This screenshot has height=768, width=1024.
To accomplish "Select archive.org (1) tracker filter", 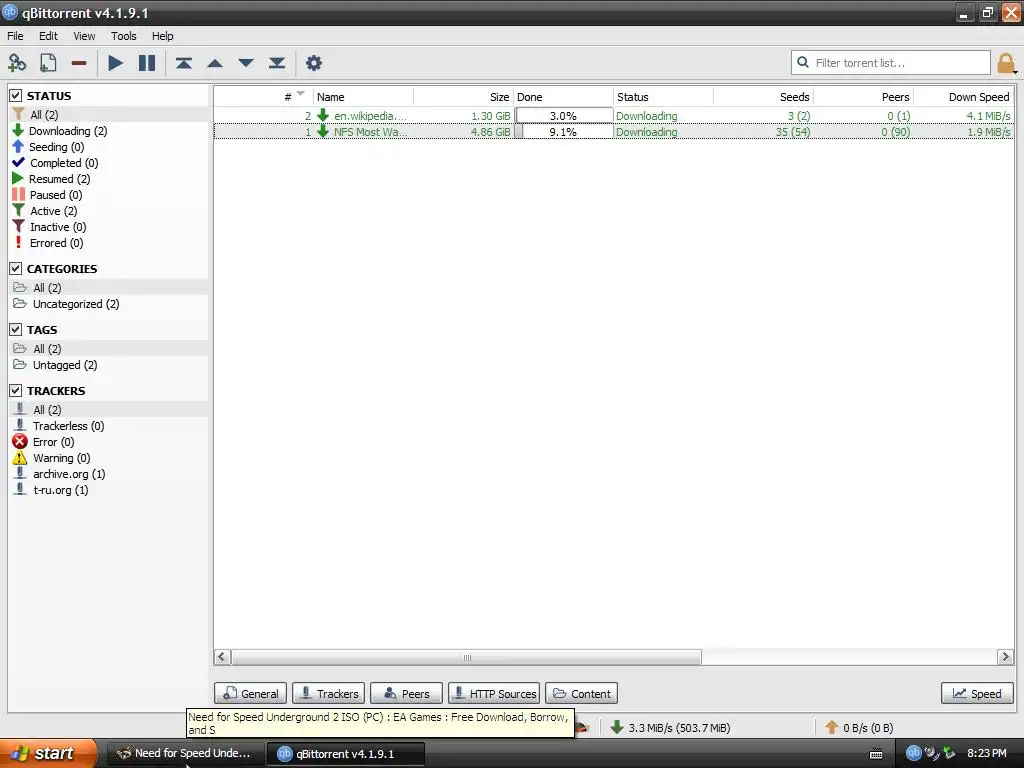I will tap(69, 474).
